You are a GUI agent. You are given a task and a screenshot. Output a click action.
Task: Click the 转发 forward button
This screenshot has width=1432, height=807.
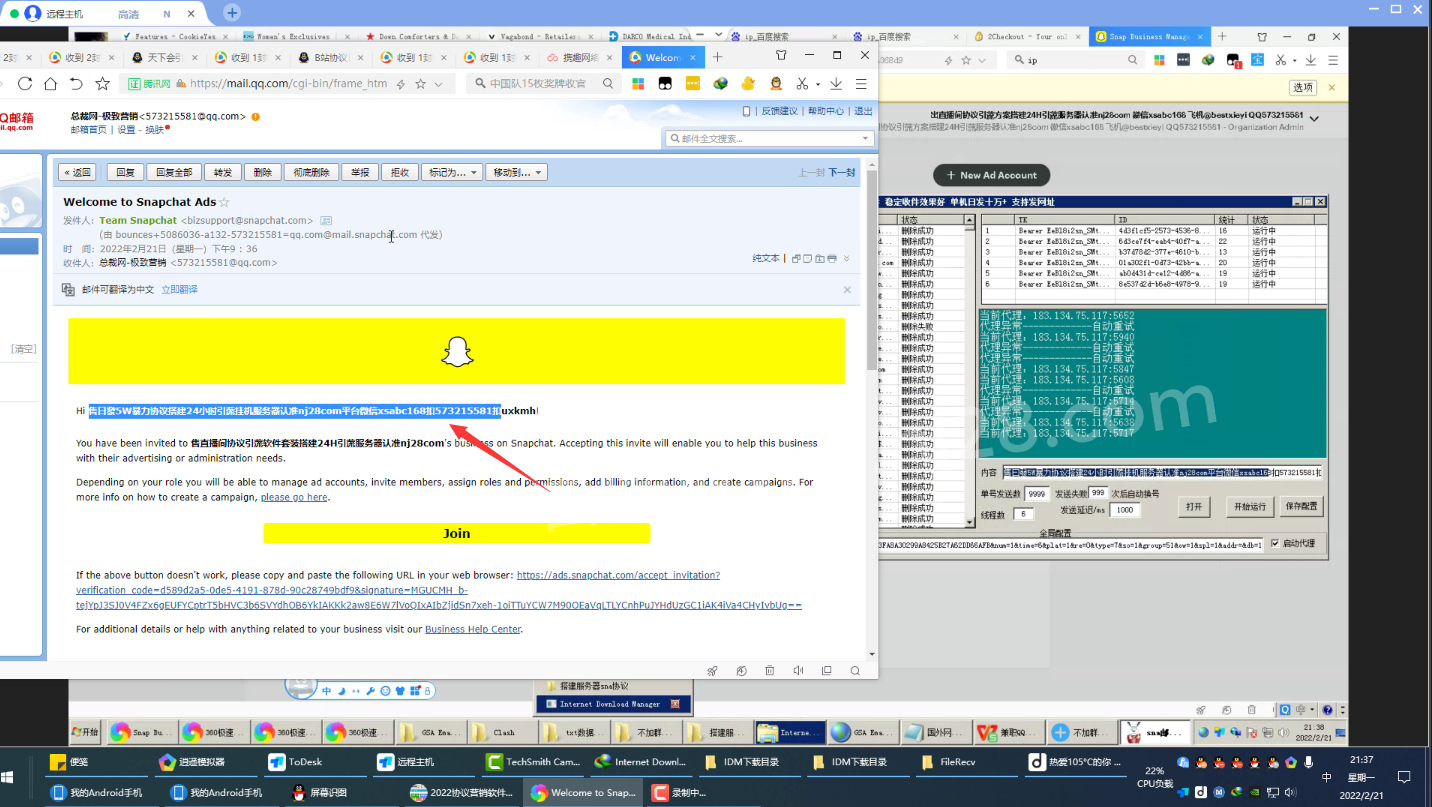tap(223, 172)
